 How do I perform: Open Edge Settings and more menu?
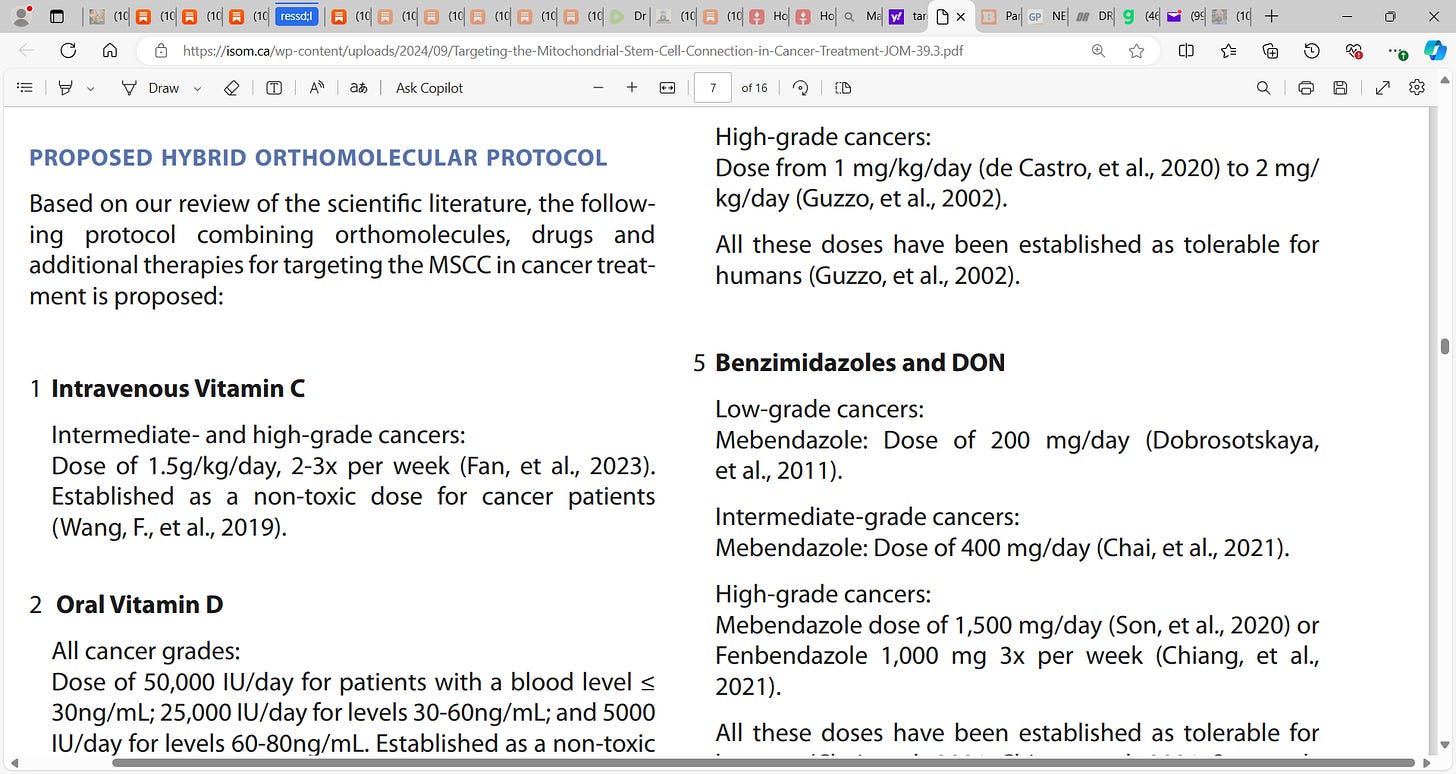pos(1398,51)
